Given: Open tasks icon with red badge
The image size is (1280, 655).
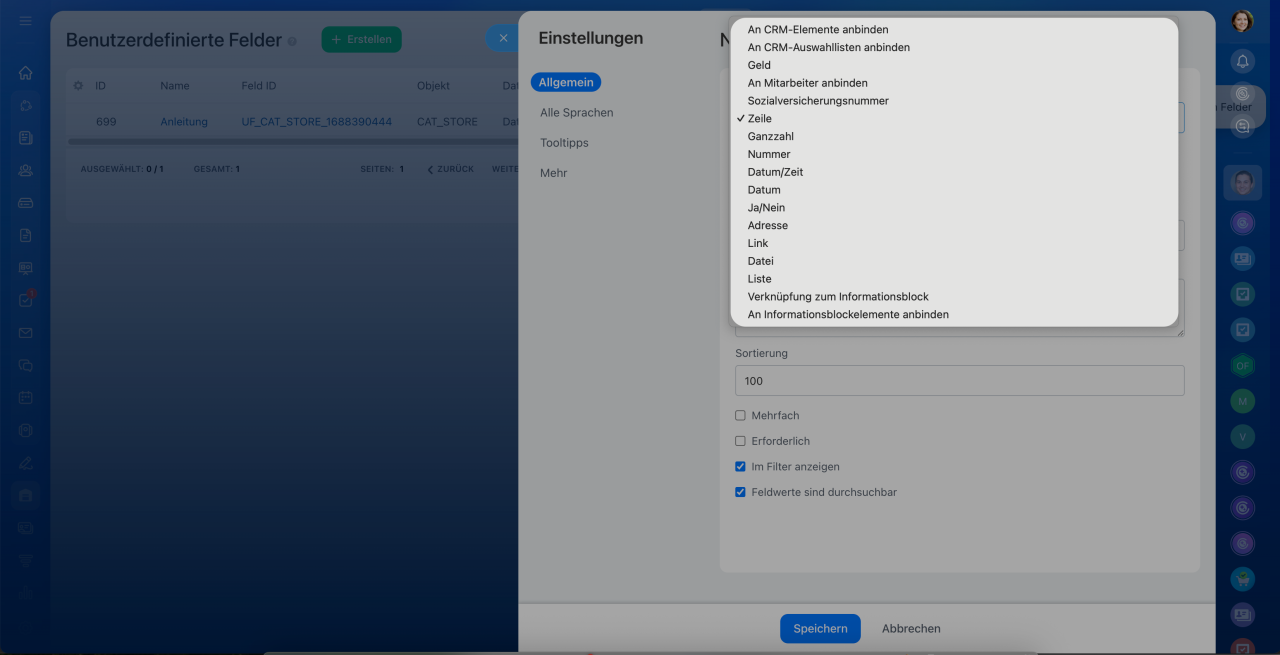Looking at the screenshot, I should (x=26, y=299).
